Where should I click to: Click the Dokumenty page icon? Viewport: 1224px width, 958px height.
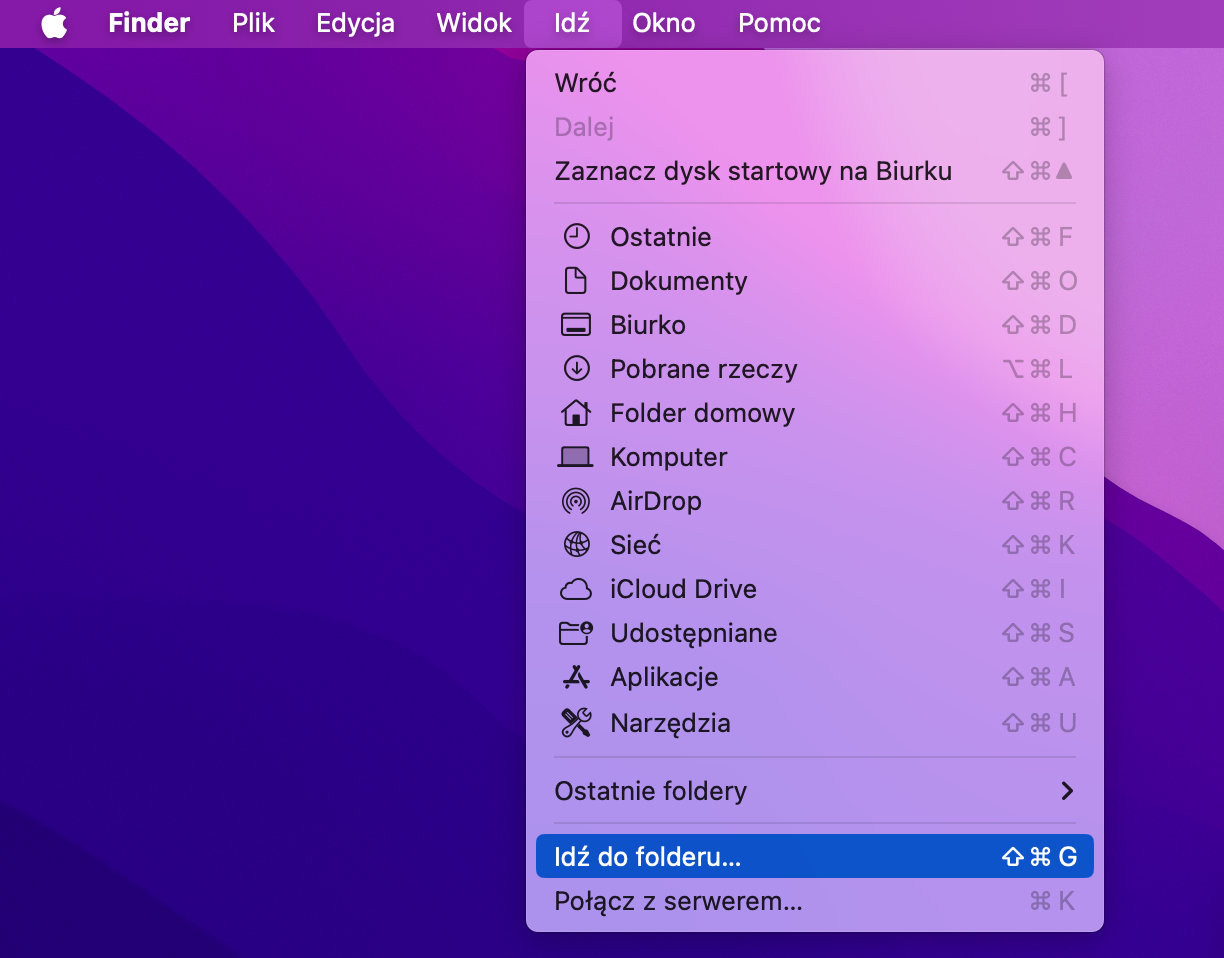[x=576, y=281]
